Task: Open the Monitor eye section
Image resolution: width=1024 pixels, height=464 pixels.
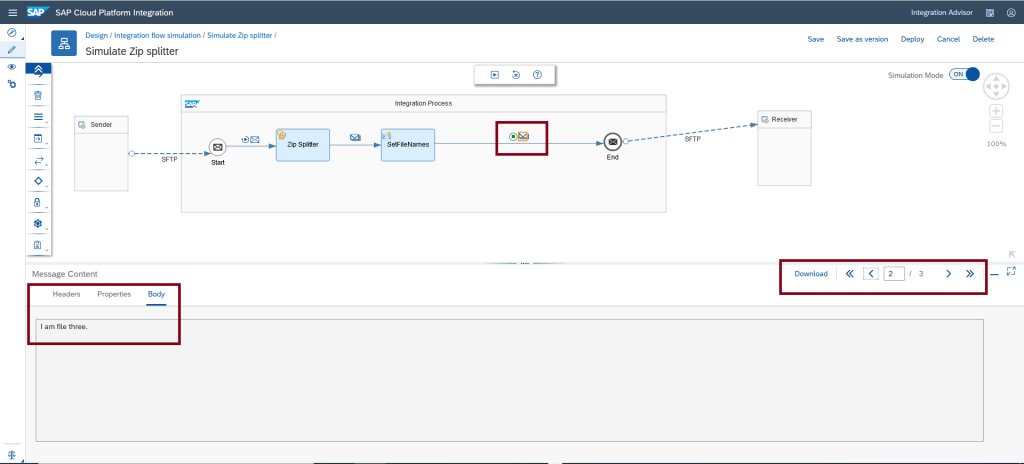Action: pyautogui.click(x=11, y=67)
